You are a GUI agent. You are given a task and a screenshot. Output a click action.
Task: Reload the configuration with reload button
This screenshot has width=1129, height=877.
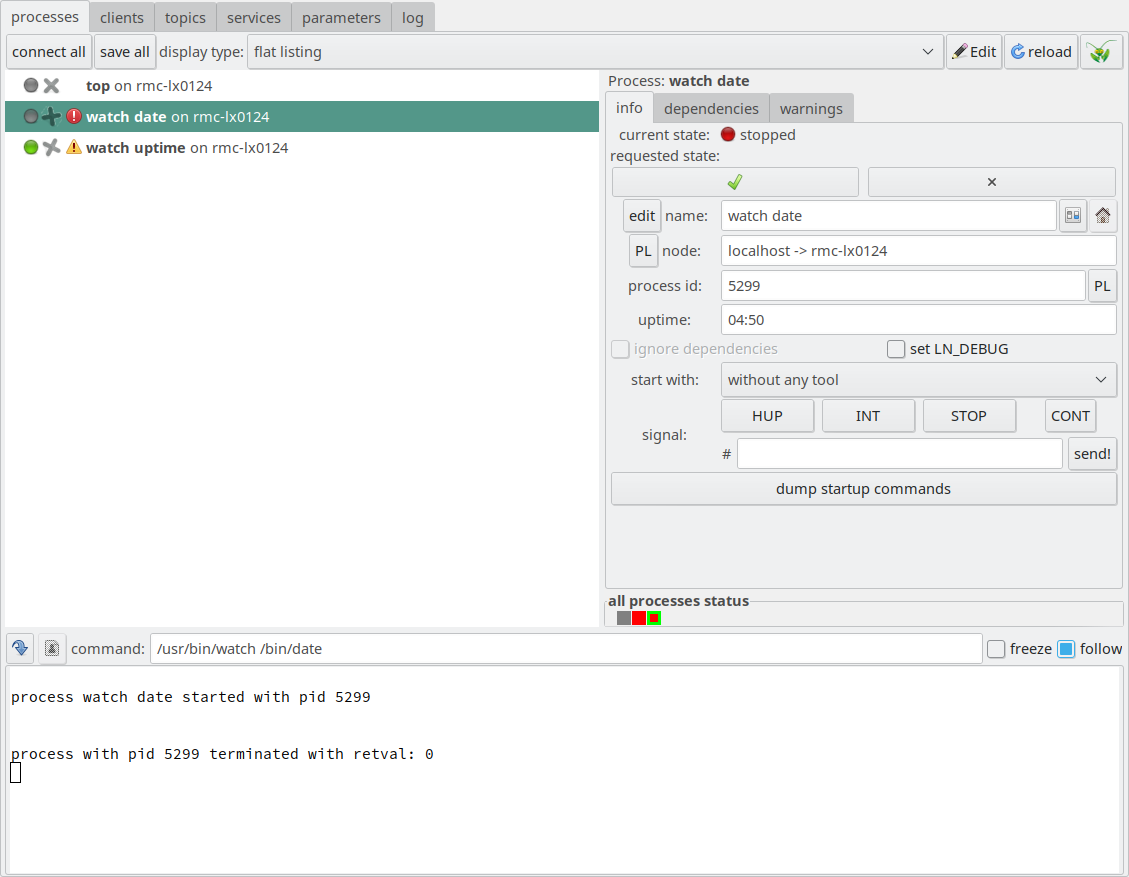1041,52
